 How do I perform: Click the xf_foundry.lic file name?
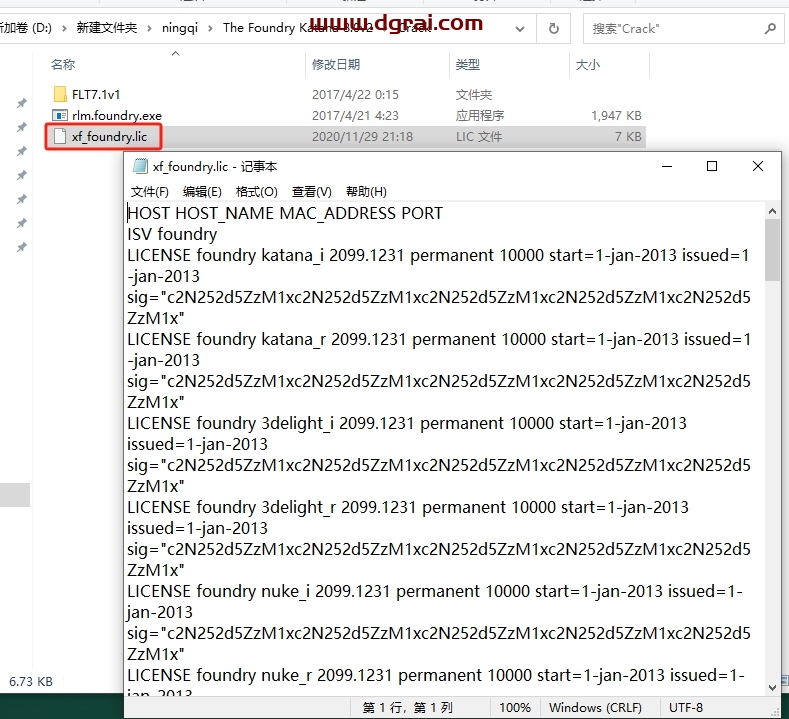[x=109, y=136]
